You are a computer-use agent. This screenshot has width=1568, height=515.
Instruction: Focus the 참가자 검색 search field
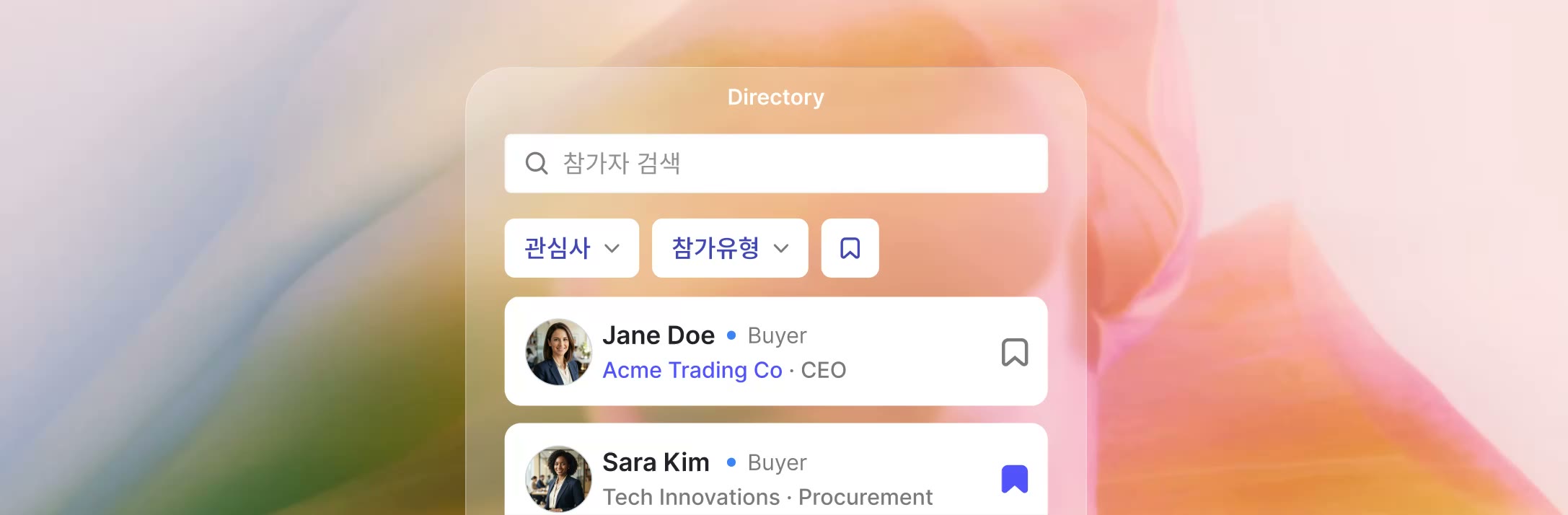(x=776, y=163)
